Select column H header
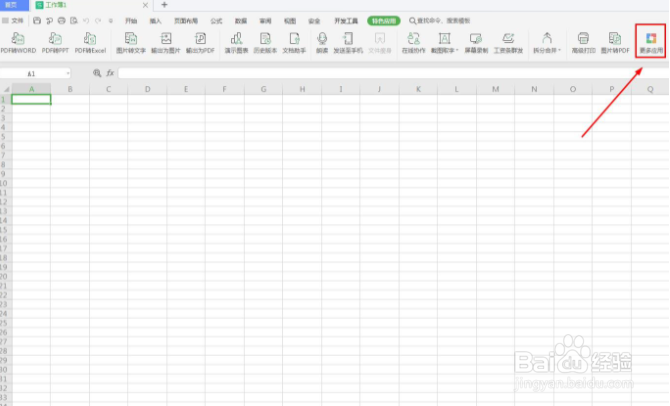The width and height of the screenshot is (670, 406). 302,89
